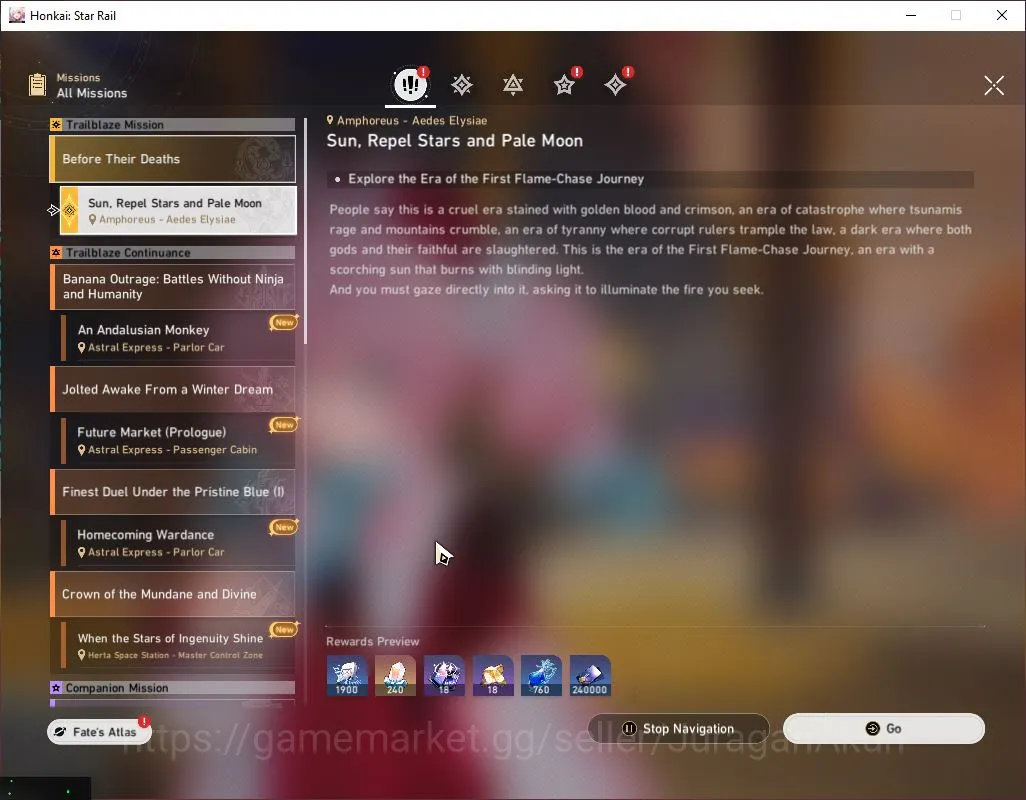Click Stop Navigation button
This screenshot has height=800, width=1026.
(x=678, y=728)
